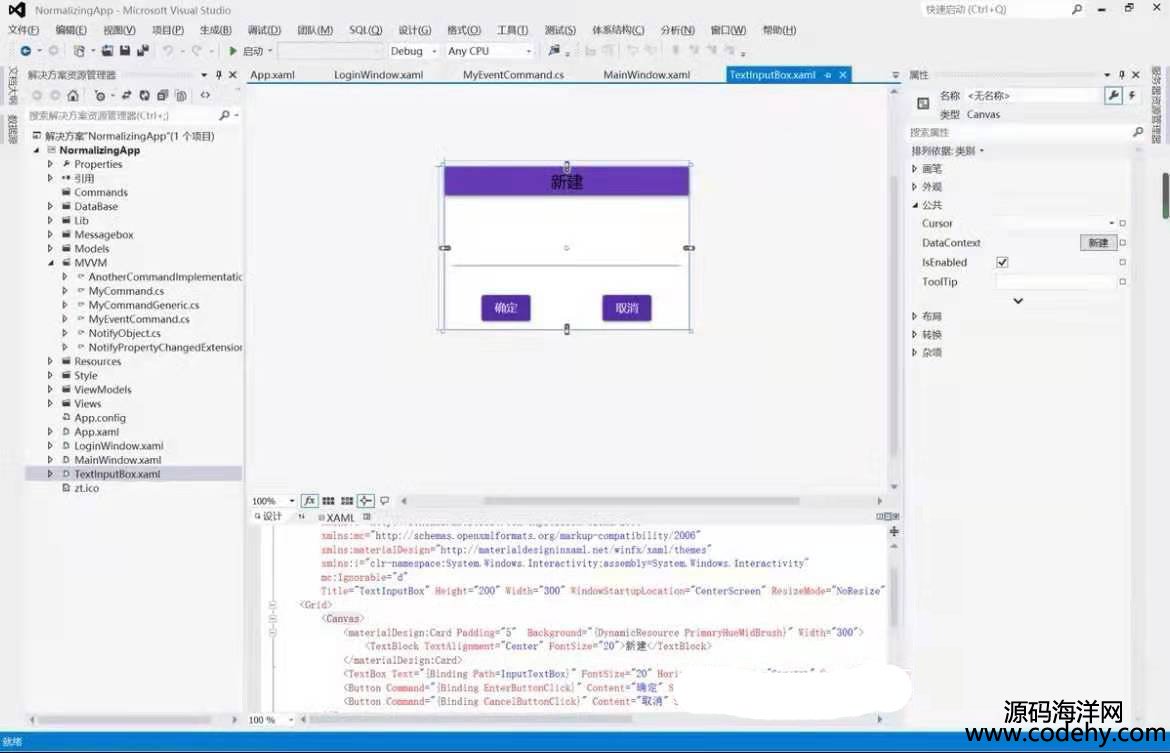Click Solution Explorer search magnifier icon
Screen dimensions: 1170x753
coord(224,116)
